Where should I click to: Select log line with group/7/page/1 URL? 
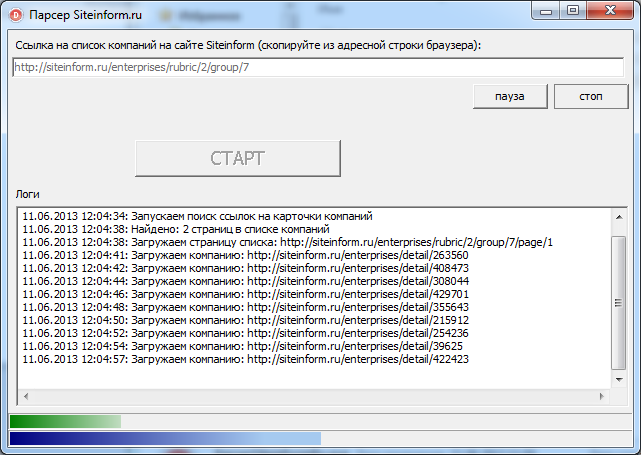point(287,242)
